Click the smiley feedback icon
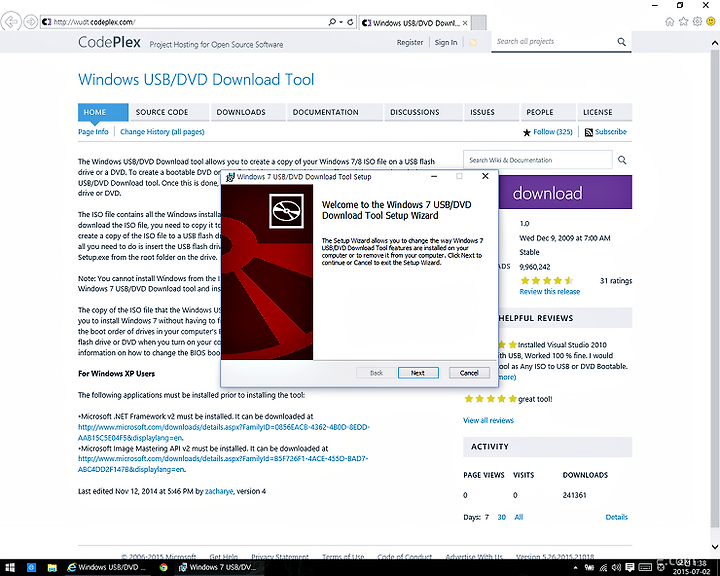The image size is (720, 576). click(x=711, y=21)
